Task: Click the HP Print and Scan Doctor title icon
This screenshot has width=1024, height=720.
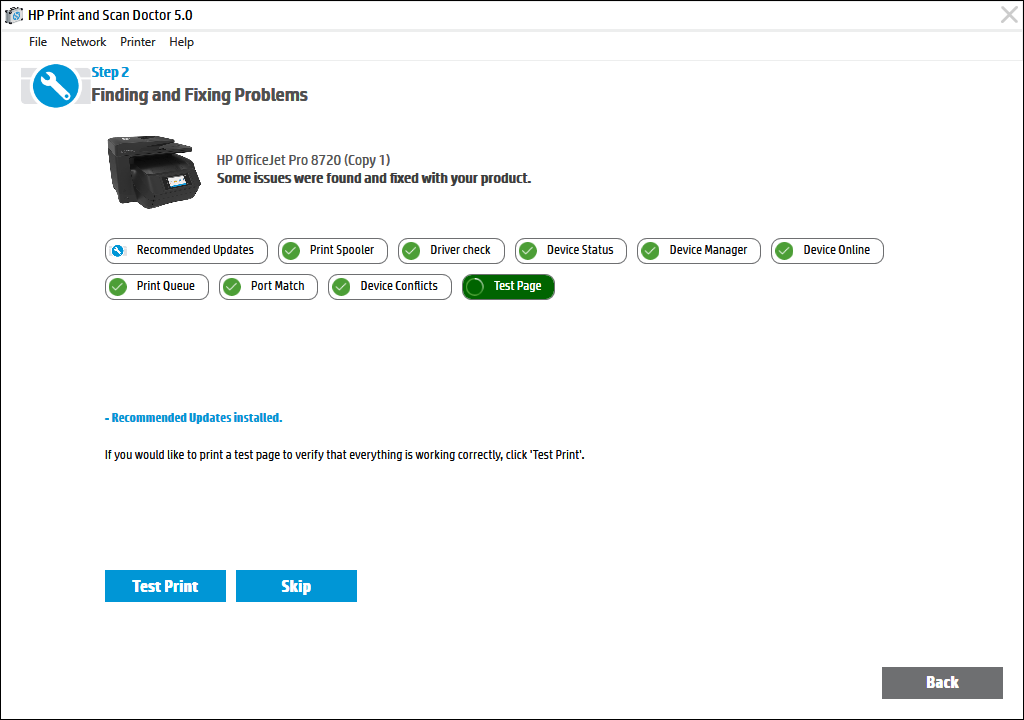Action: click(14, 14)
